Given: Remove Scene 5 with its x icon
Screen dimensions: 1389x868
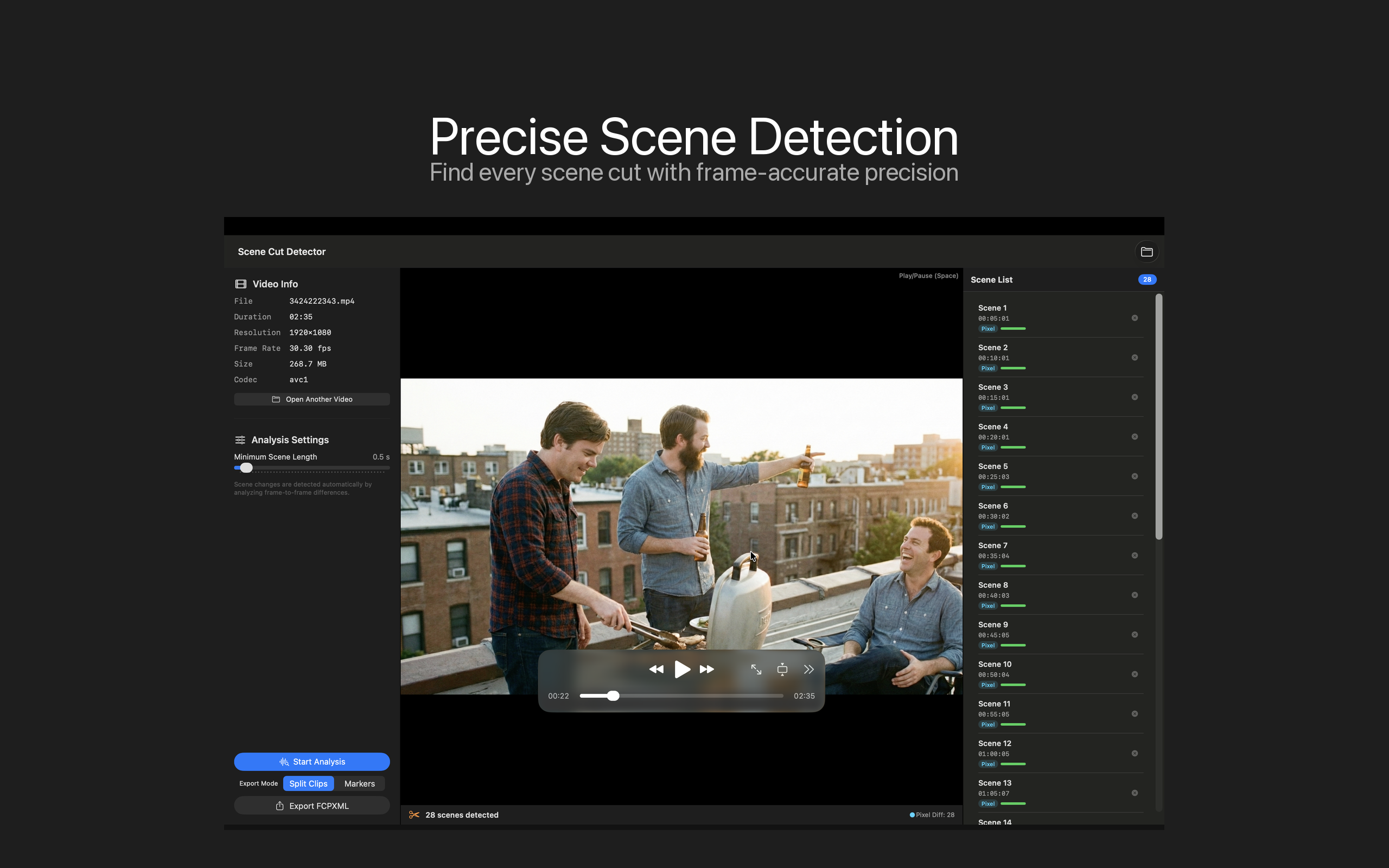Looking at the screenshot, I should (1135, 476).
